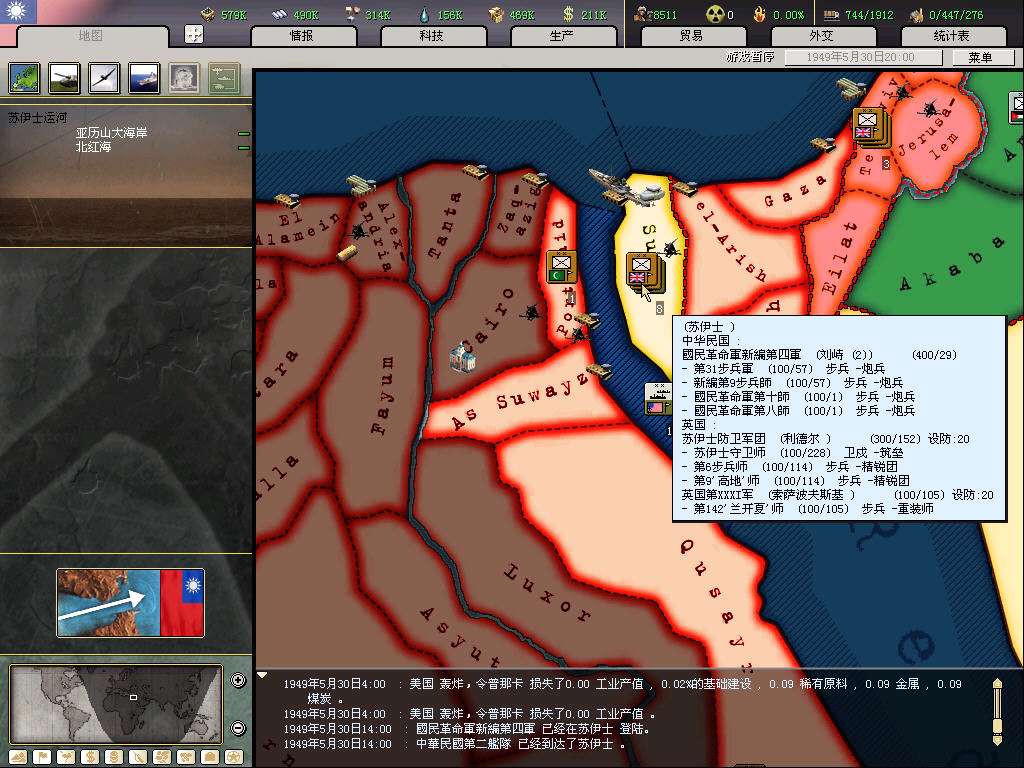1024x768 pixels.
Task: Select the tank land-units icon
Action: (65, 78)
